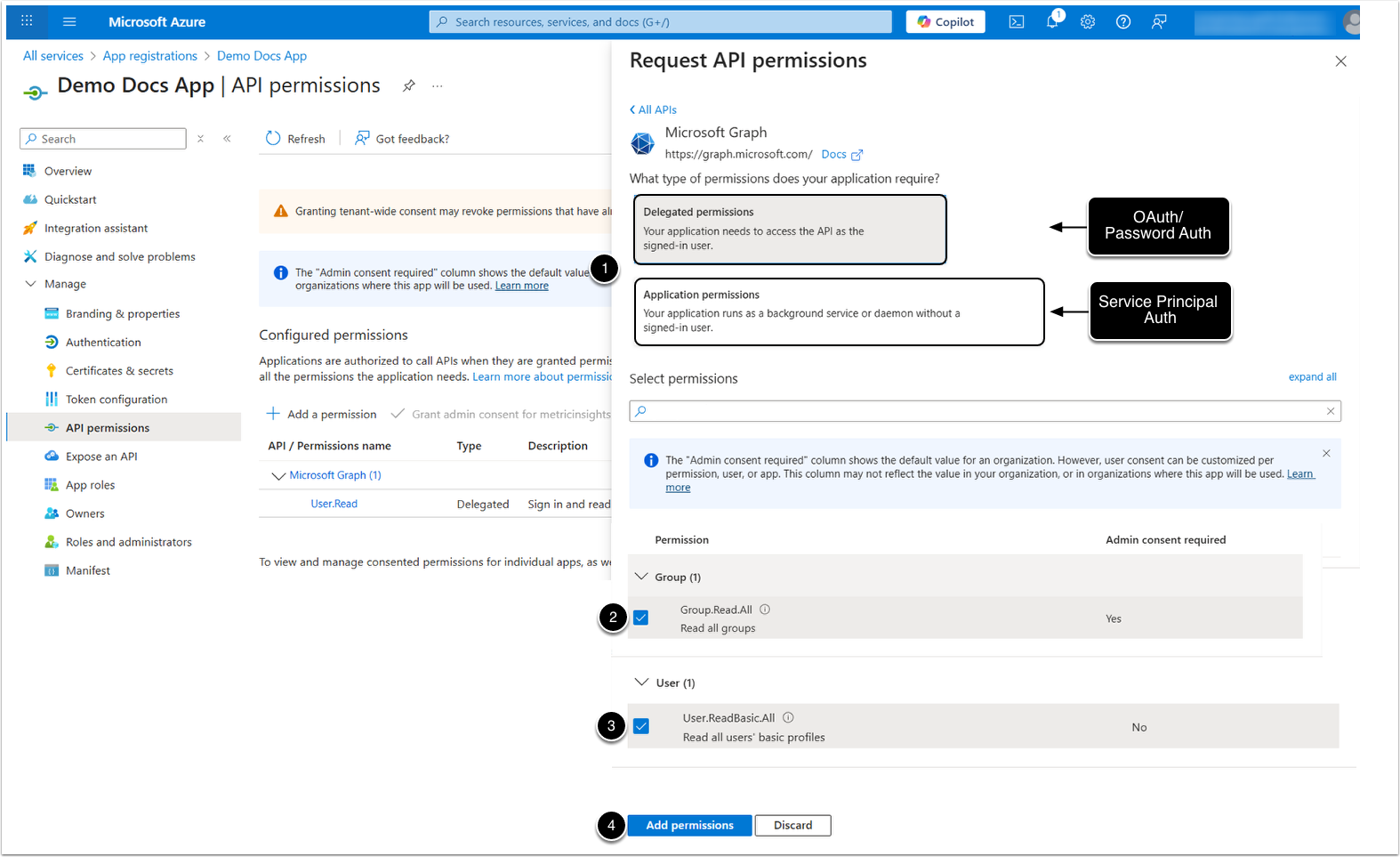Screen dimensions: 1400x857
Task: Collapse the Manage section in sidebar
Action: (31, 284)
